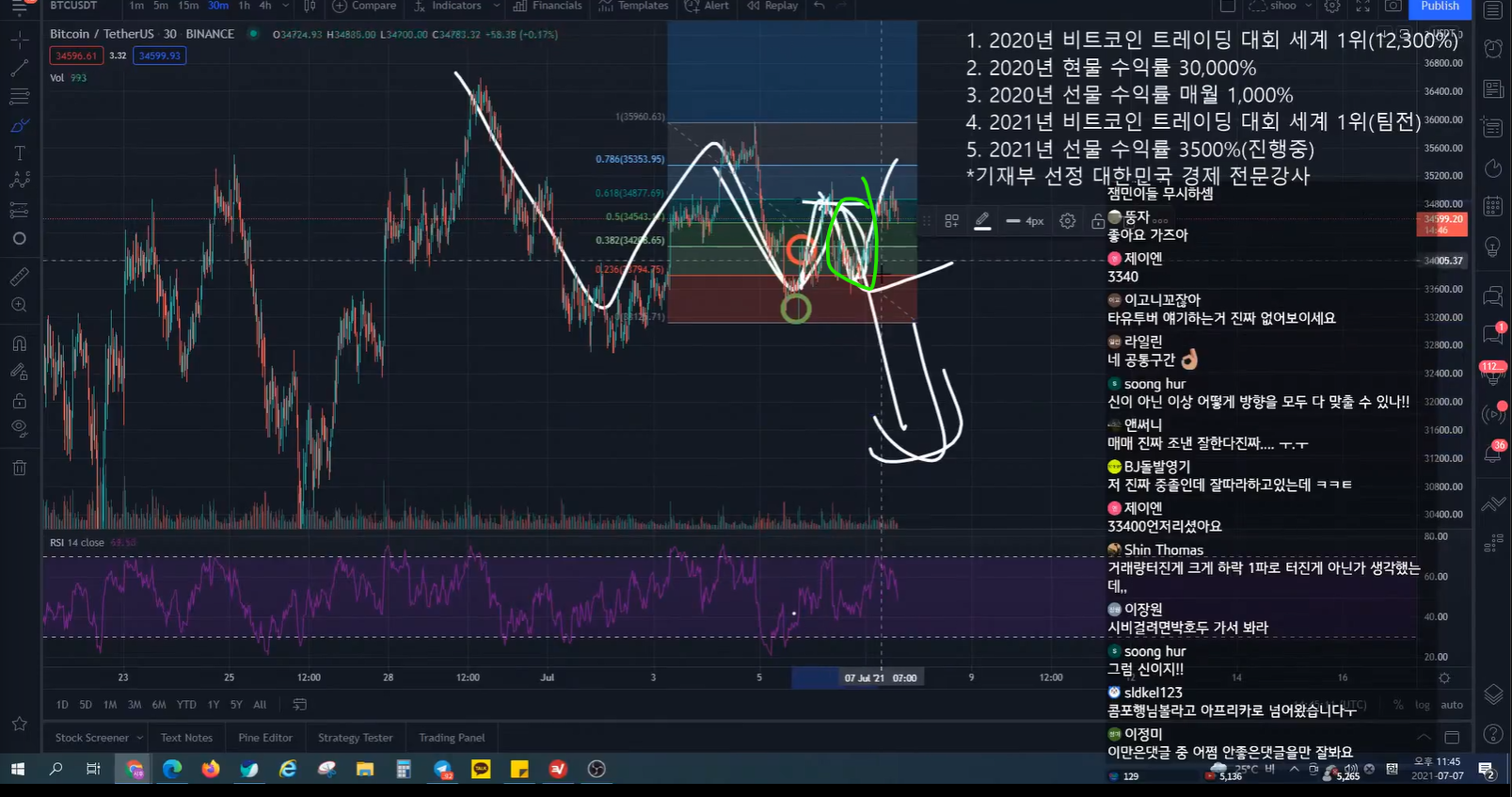Viewport: 1512px width, 797px height.
Task: Expand the timeframe interval dropdown
Action: [285, 6]
